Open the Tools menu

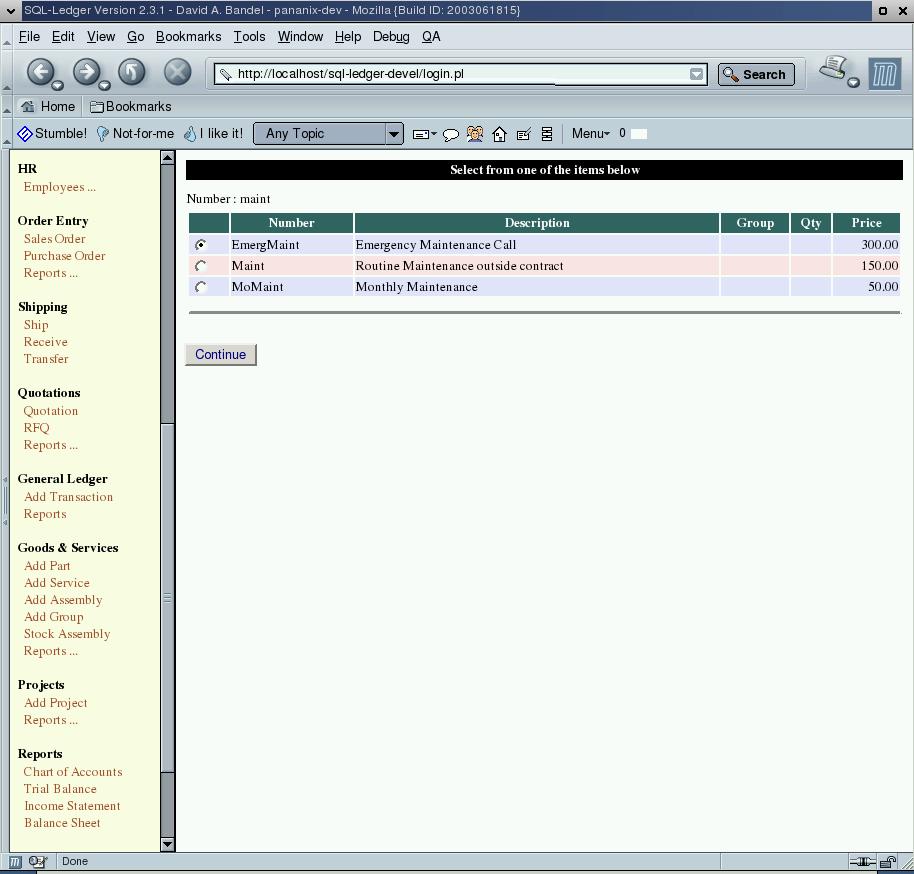pos(249,36)
